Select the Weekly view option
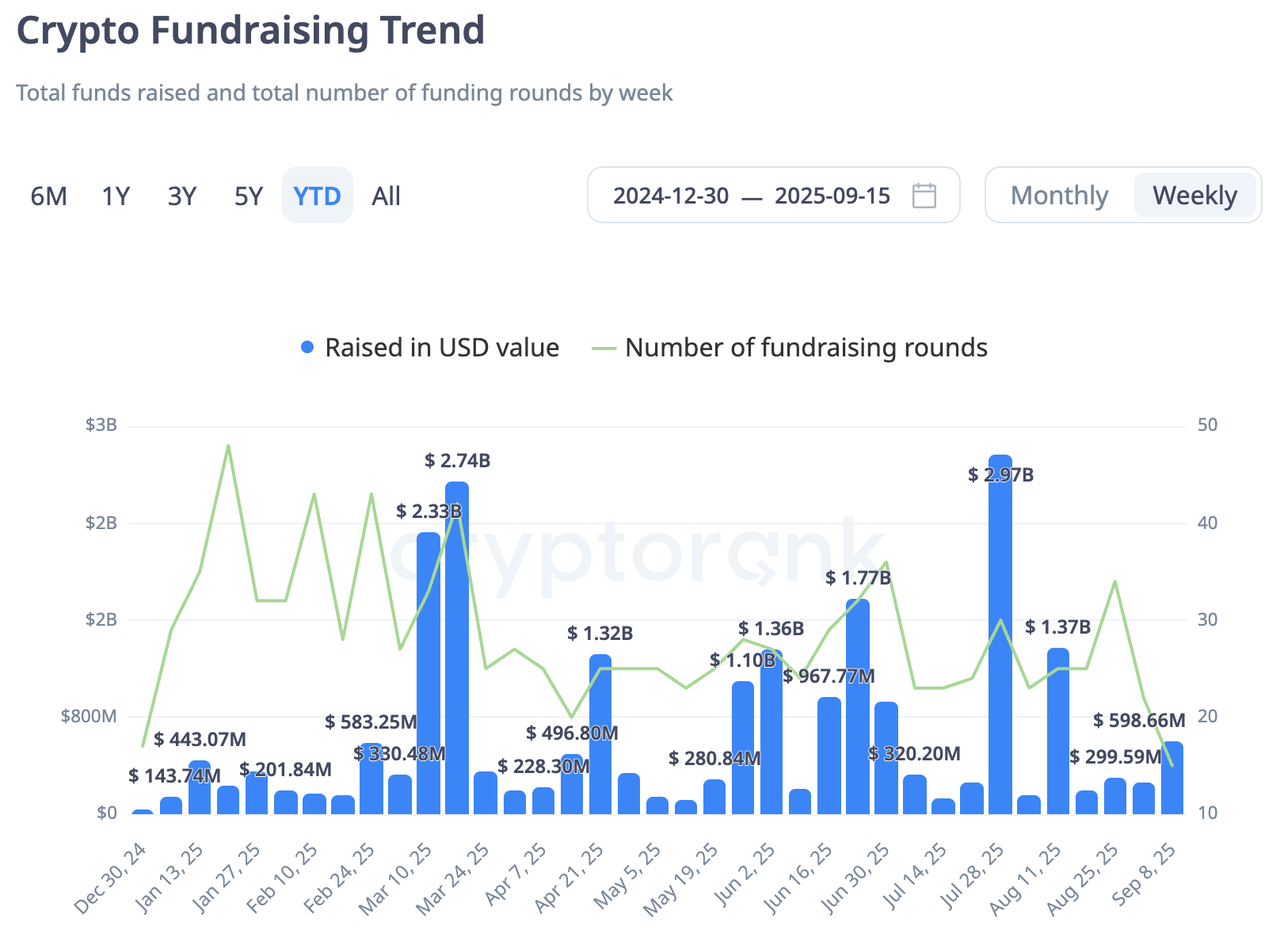Image resolution: width=1280 pixels, height=933 pixels. 1195,195
